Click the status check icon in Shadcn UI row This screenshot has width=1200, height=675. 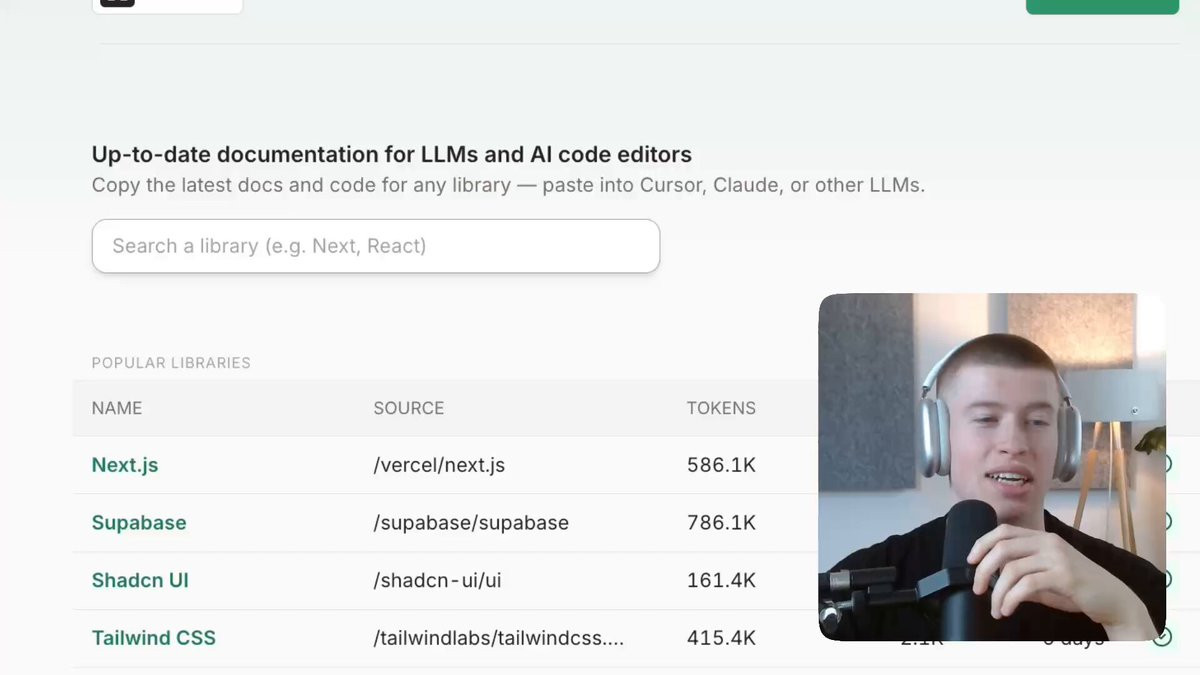1167,579
